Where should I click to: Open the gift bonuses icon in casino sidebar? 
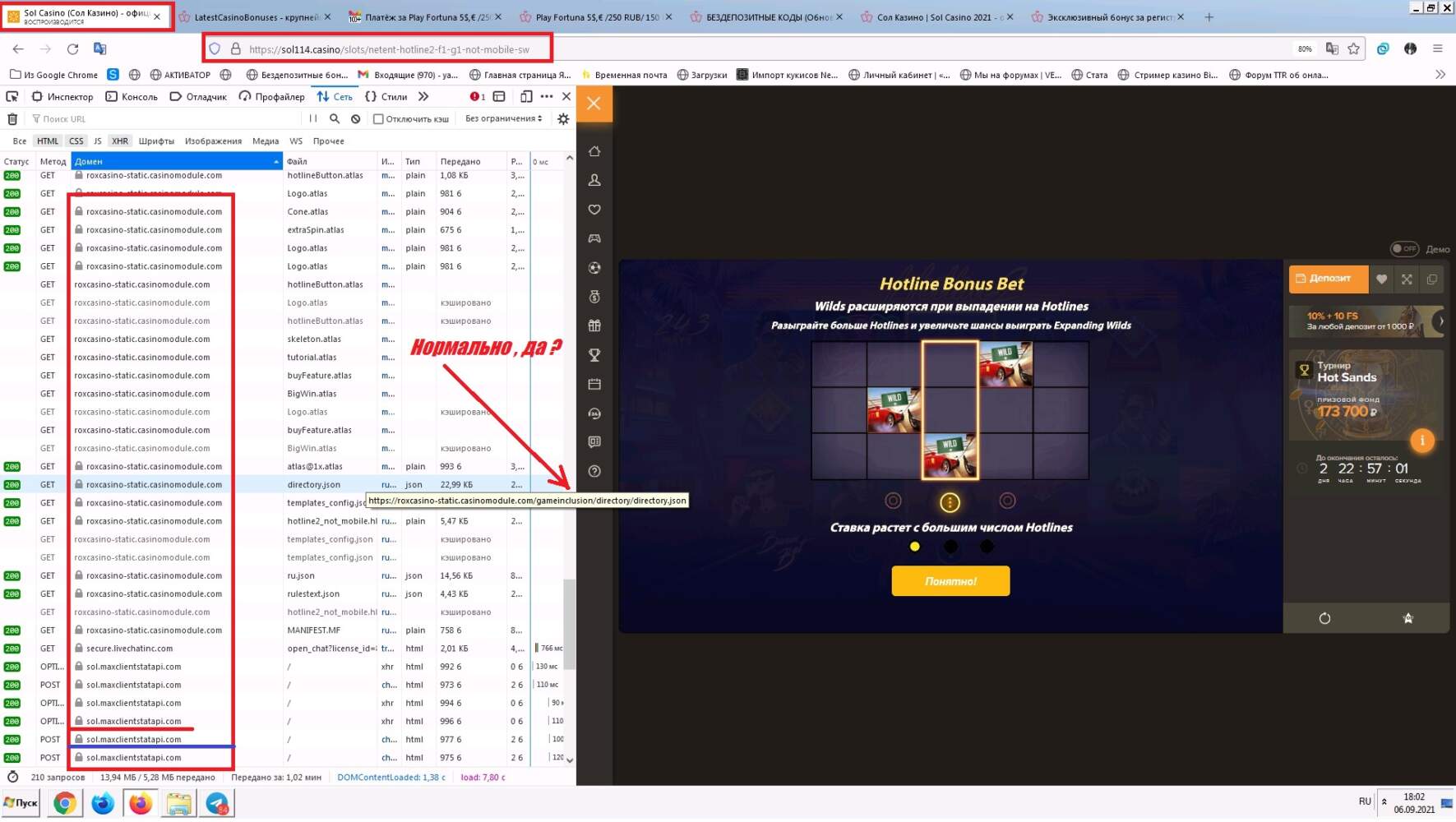pyautogui.click(x=594, y=326)
